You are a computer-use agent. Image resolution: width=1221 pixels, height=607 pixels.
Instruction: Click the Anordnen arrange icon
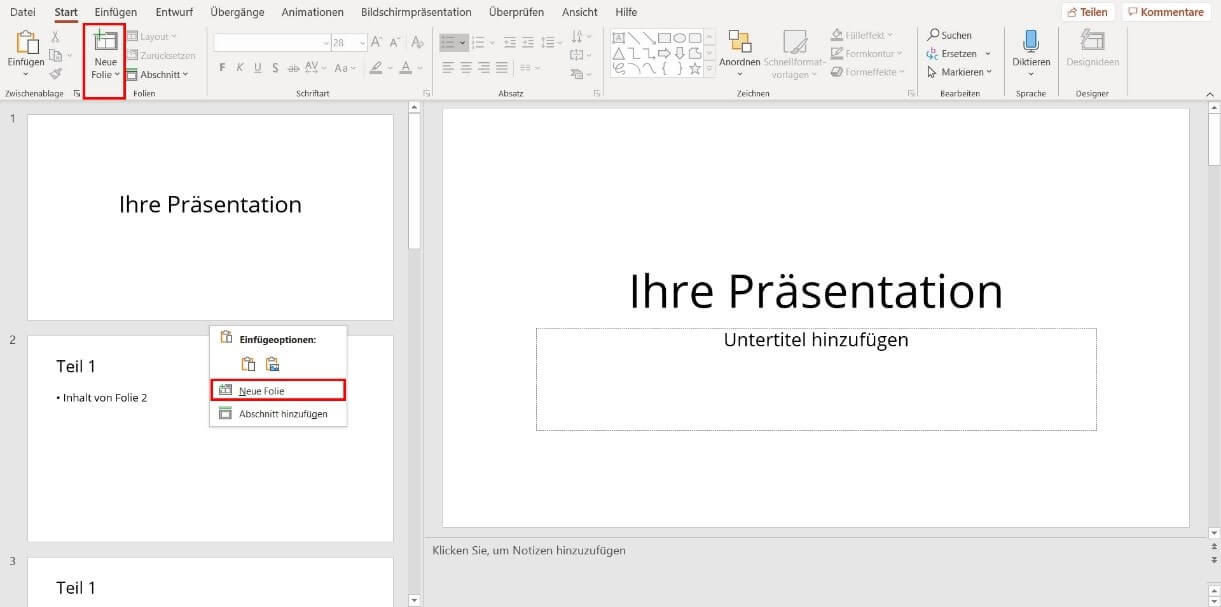[740, 41]
